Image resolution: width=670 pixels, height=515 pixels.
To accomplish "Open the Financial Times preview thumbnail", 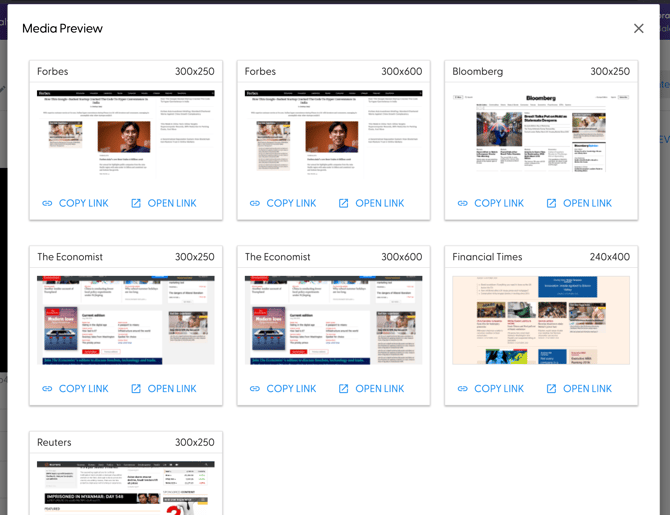I will coord(541,320).
